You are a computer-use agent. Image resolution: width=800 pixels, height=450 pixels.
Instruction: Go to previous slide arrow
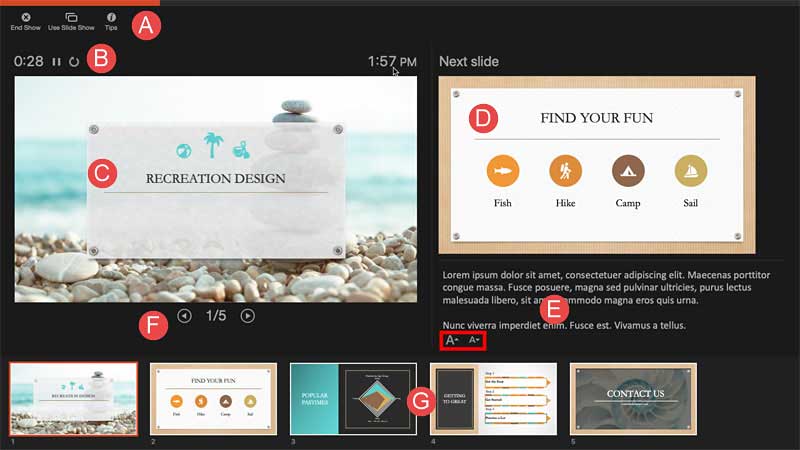[185, 316]
